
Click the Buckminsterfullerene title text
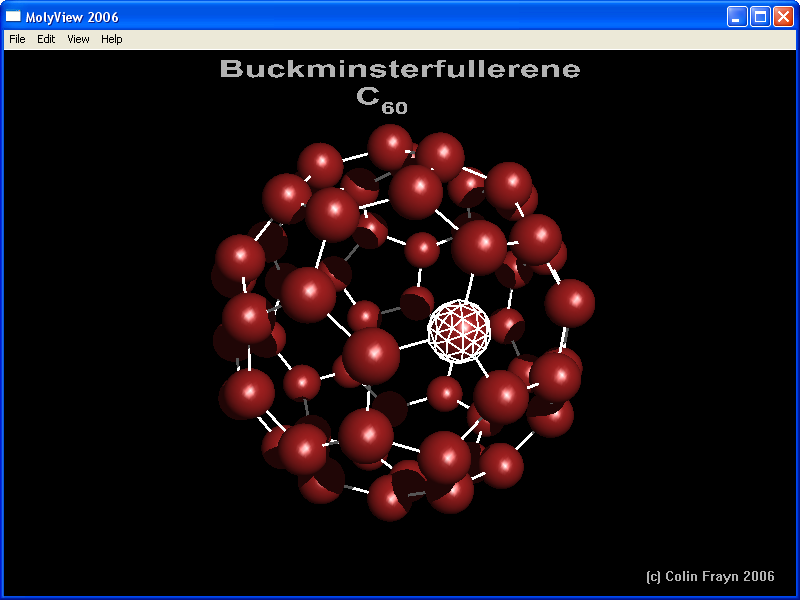[x=399, y=69]
